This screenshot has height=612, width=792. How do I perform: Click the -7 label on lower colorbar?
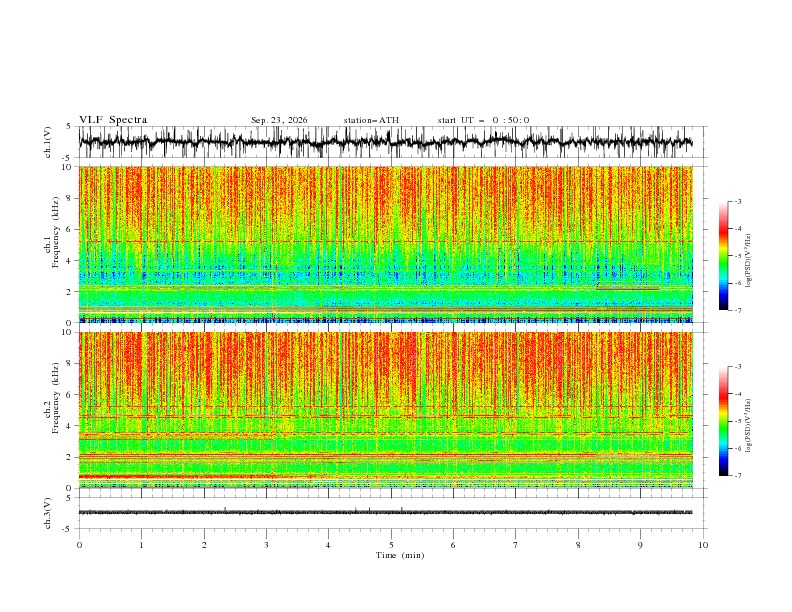coord(737,475)
